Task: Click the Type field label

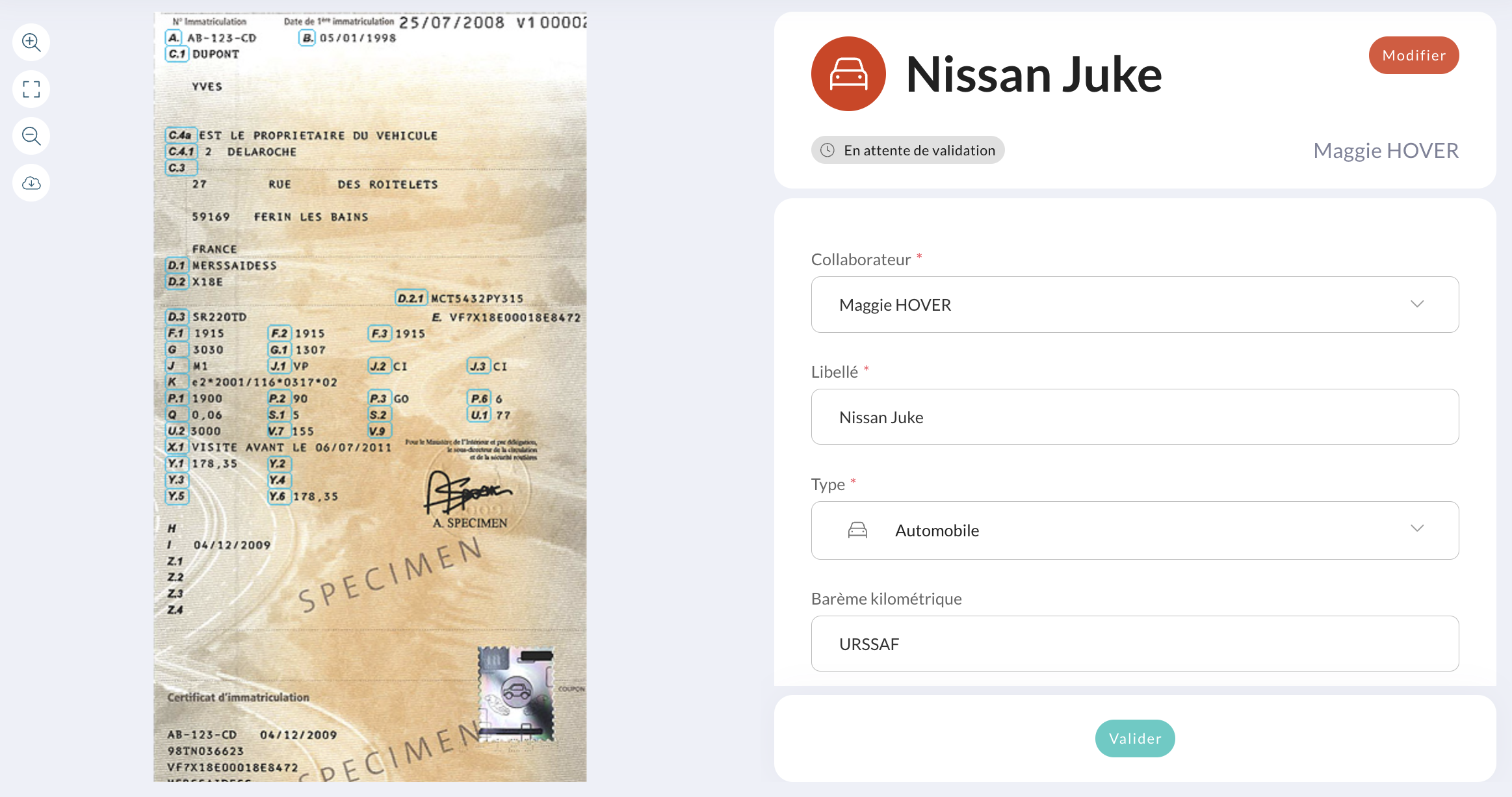Action: [828, 484]
